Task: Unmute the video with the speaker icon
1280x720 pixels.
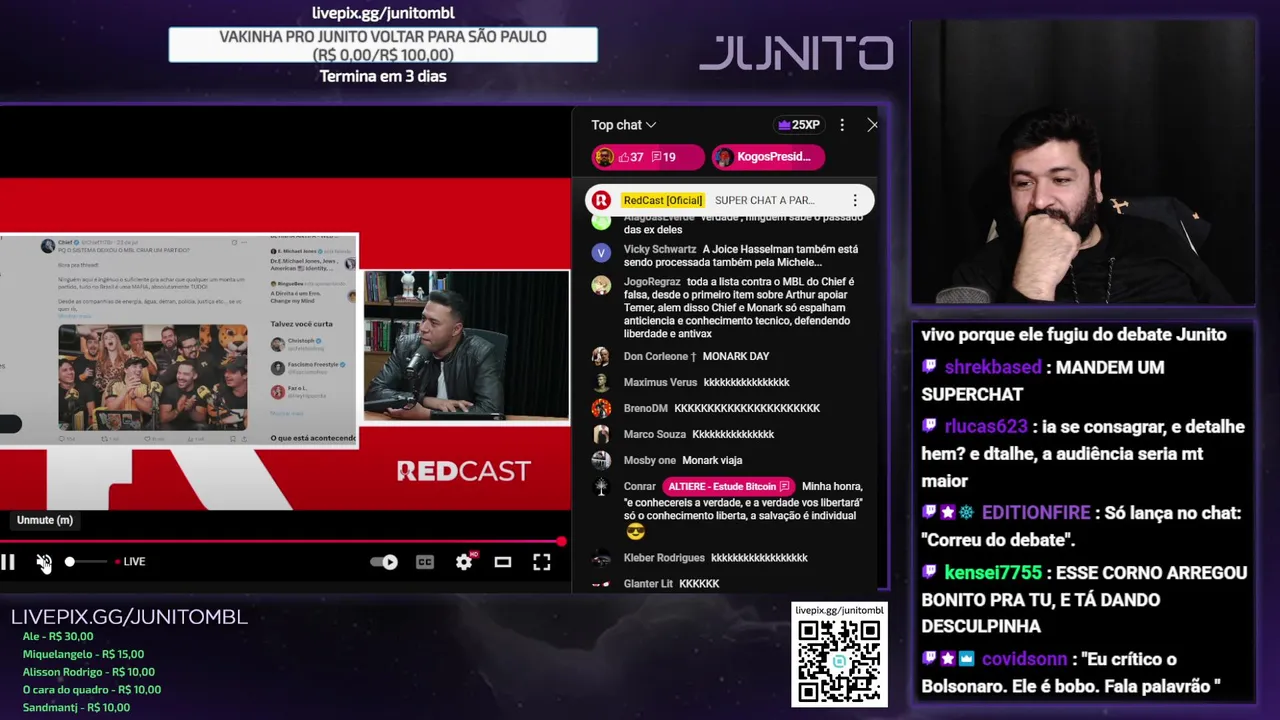Action: click(44, 562)
